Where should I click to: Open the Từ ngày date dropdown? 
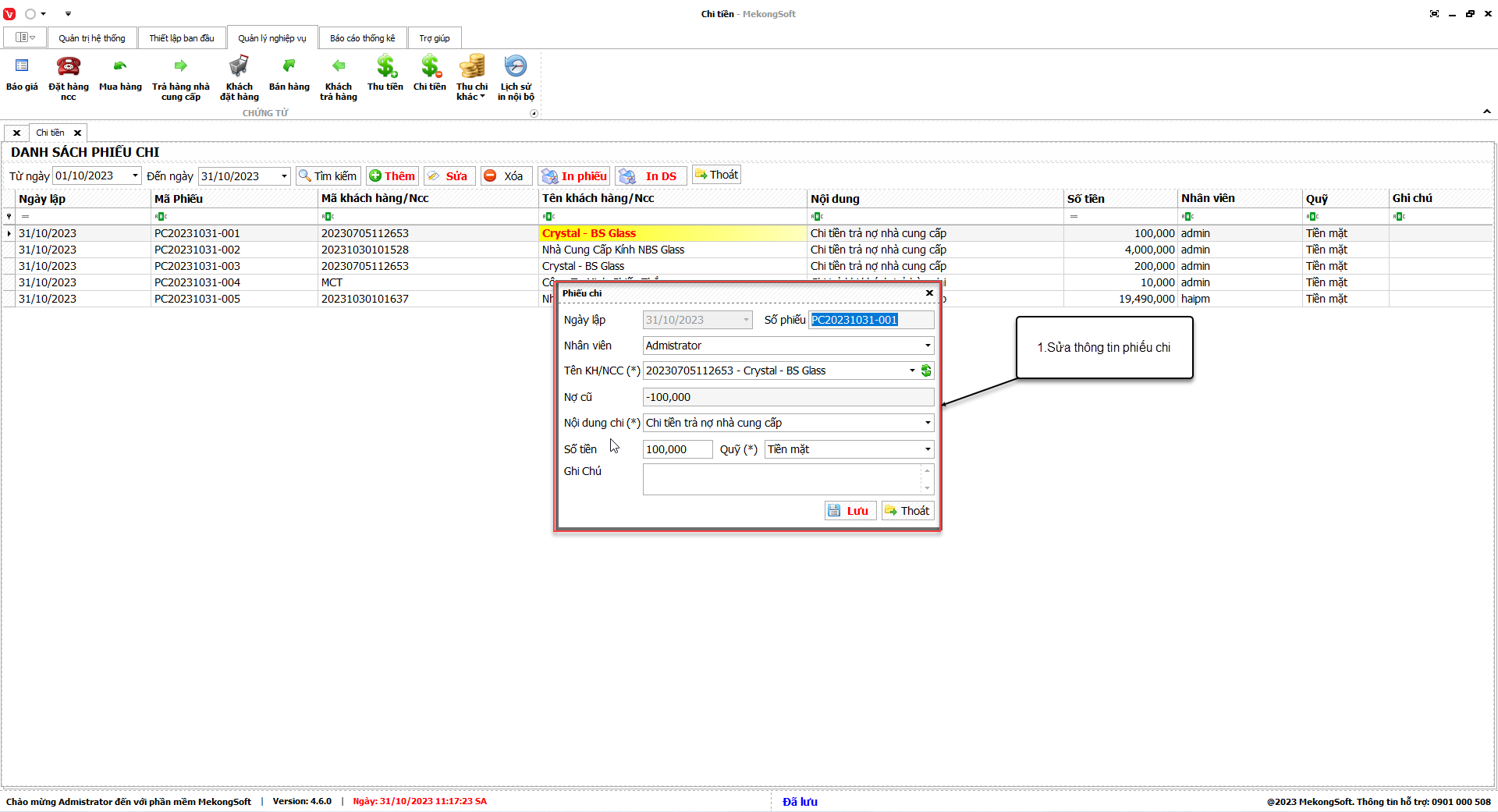pyautogui.click(x=135, y=176)
